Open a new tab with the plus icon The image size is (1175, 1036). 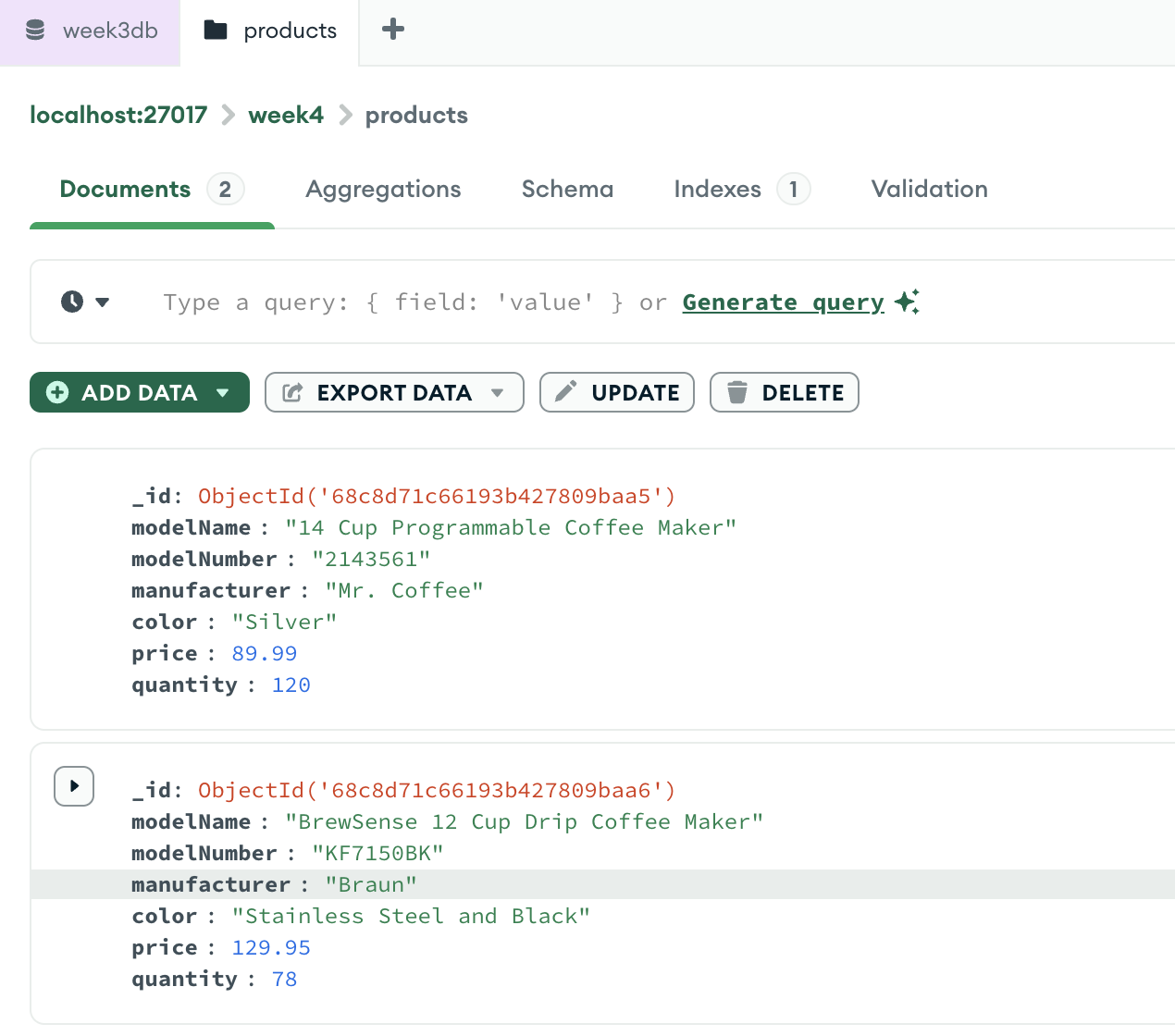point(393,30)
